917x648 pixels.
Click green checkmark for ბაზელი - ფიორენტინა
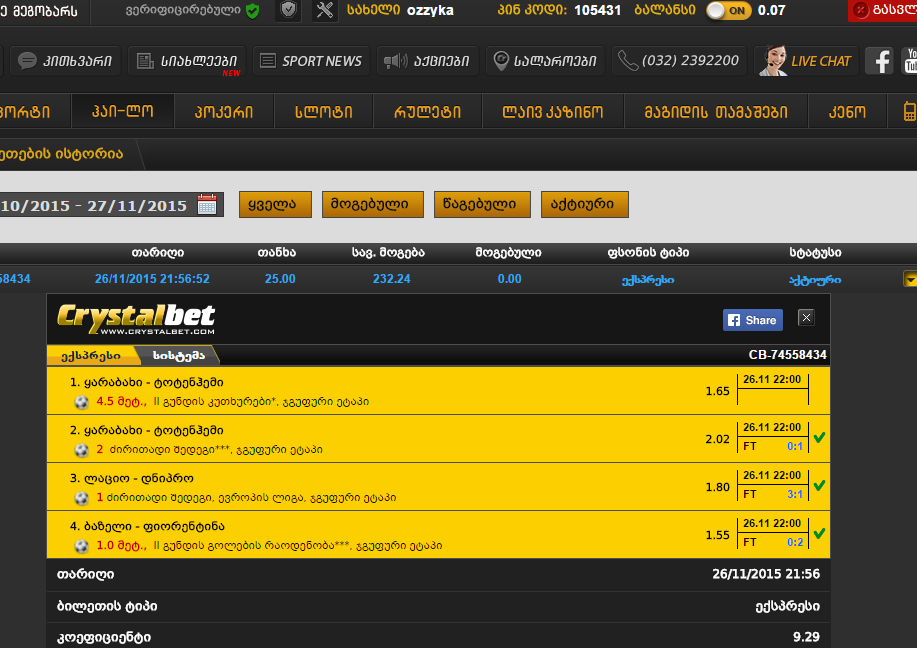pyautogui.click(x=819, y=533)
